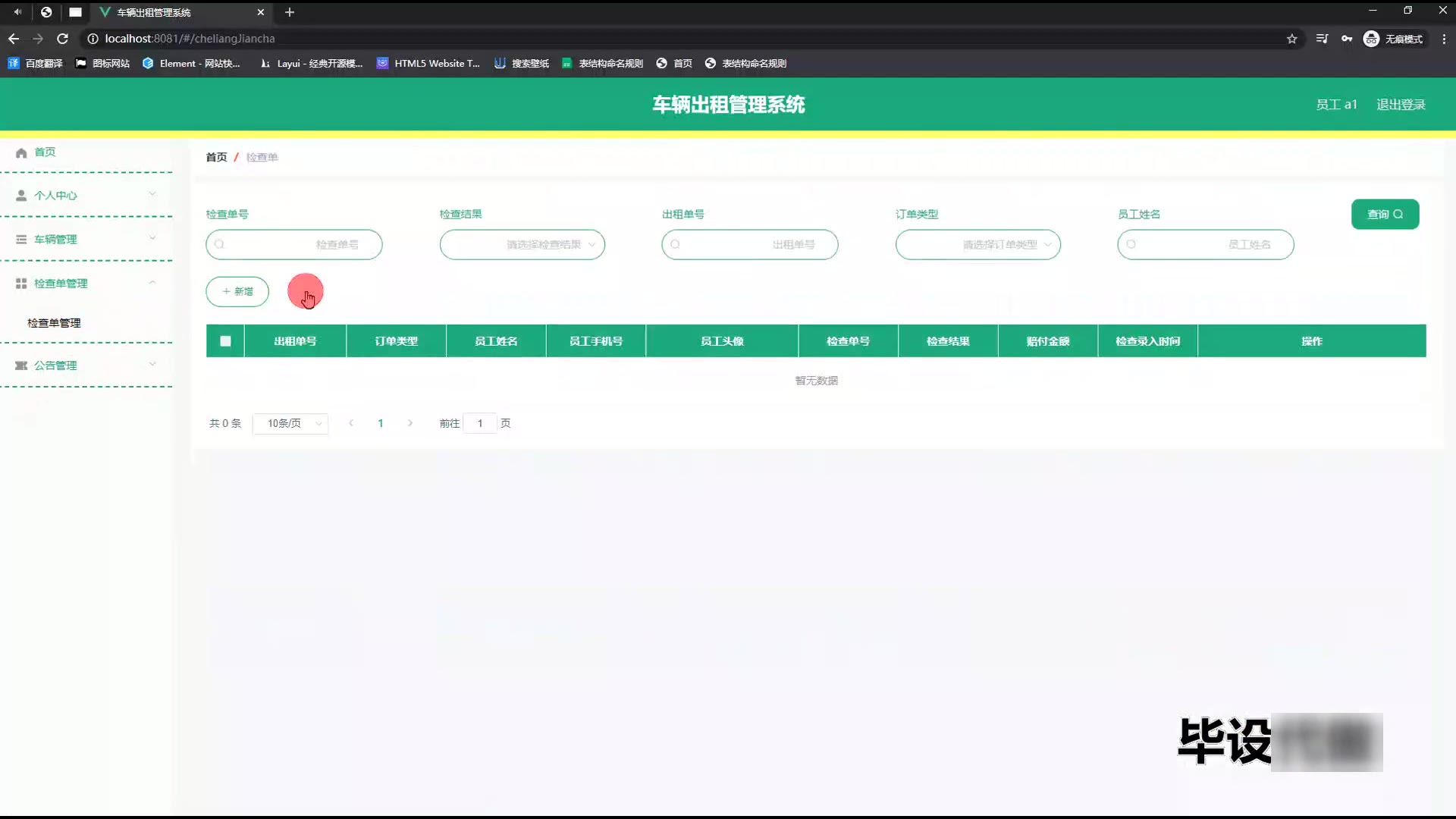Reload the page with refresh icon
The width and height of the screenshot is (1456, 819).
pyautogui.click(x=63, y=39)
